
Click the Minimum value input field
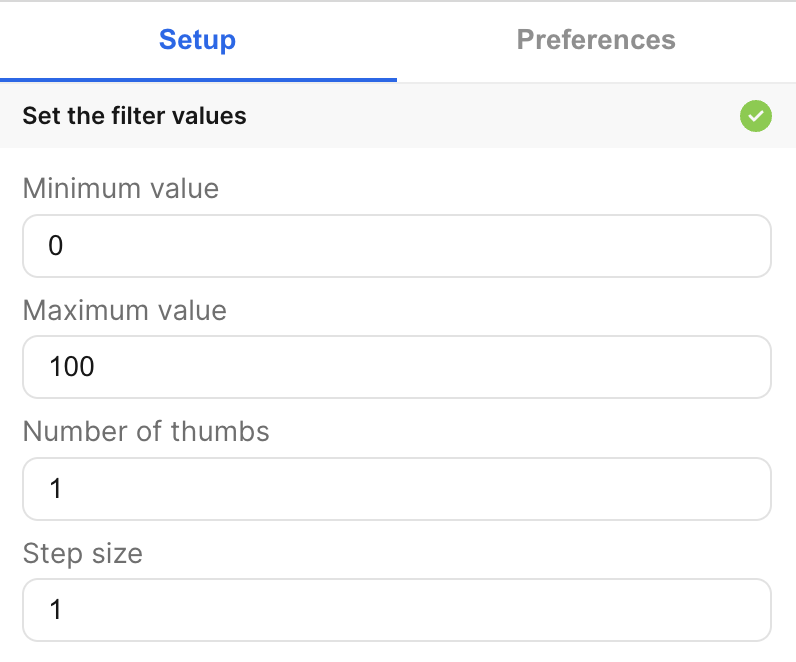(x=397, y=246)
